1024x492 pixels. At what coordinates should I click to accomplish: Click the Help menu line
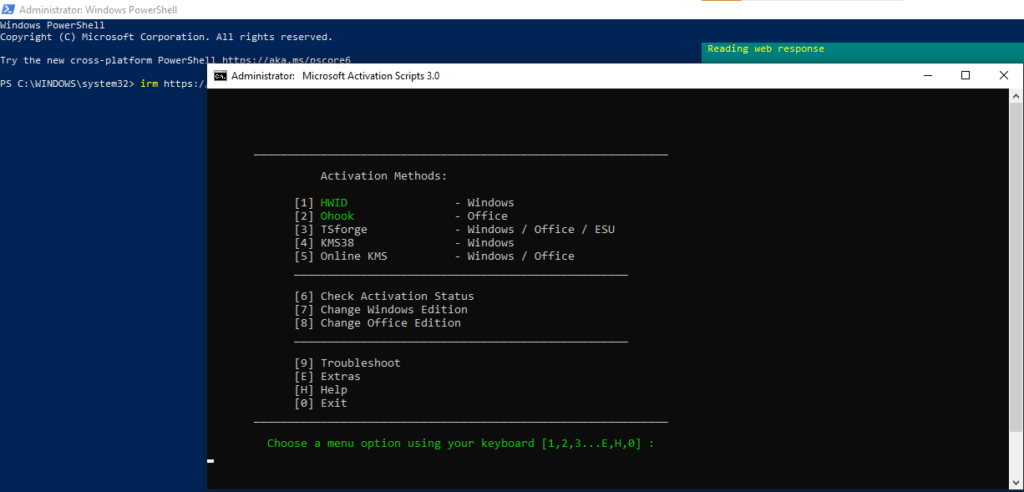click(x=321, y=390)
